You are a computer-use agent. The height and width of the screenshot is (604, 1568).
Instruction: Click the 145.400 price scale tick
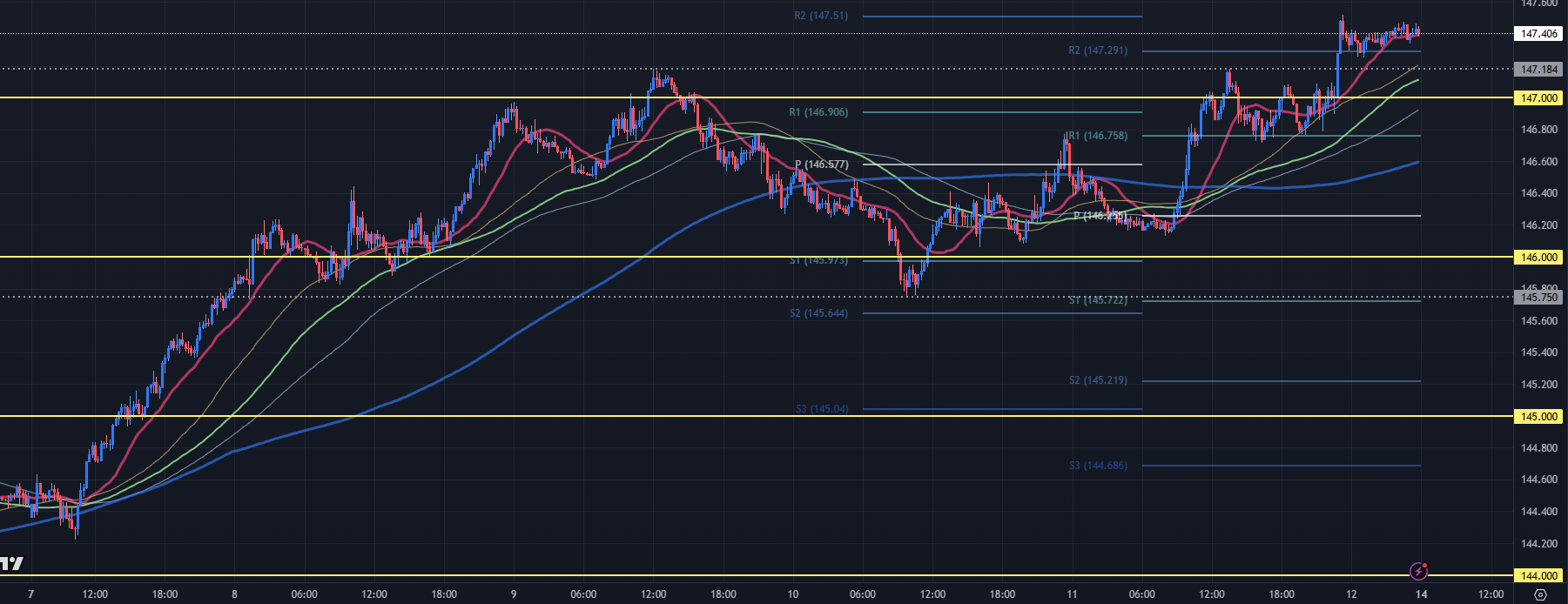point(1538,352)
